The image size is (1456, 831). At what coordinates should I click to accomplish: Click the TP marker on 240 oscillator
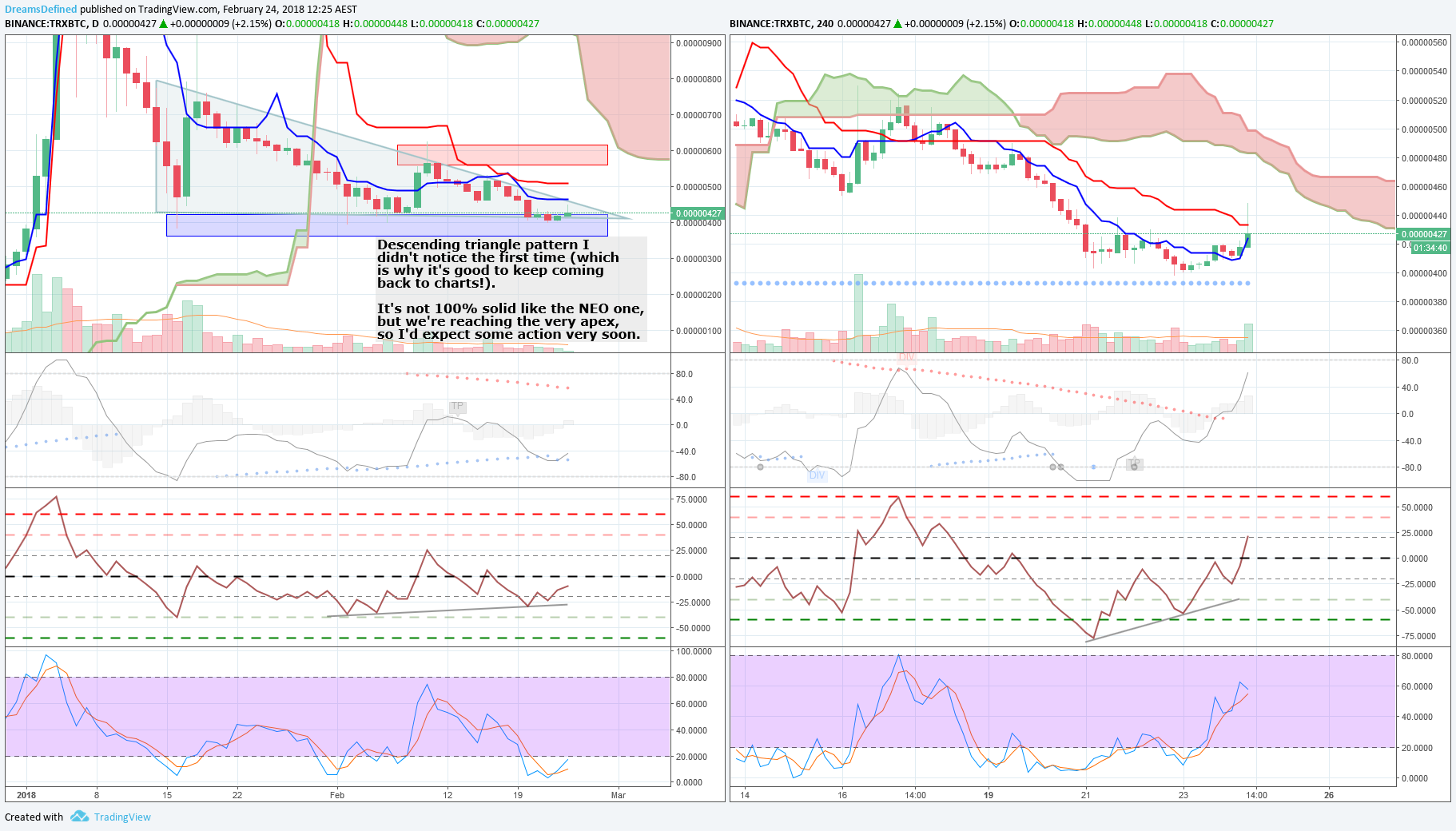pos(1135,463)
